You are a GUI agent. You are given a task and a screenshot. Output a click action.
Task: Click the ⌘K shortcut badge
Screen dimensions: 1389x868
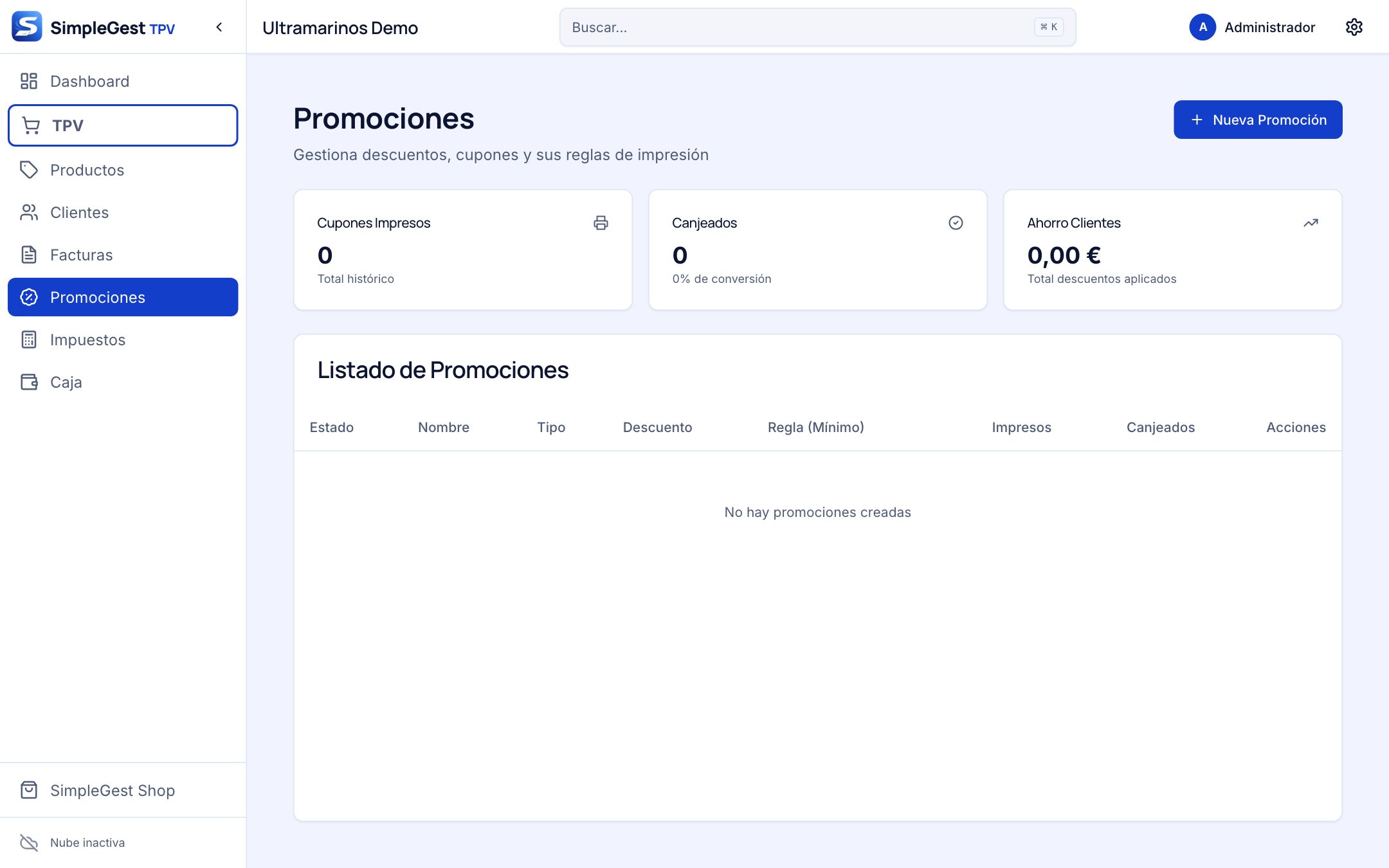[1048, 27]
